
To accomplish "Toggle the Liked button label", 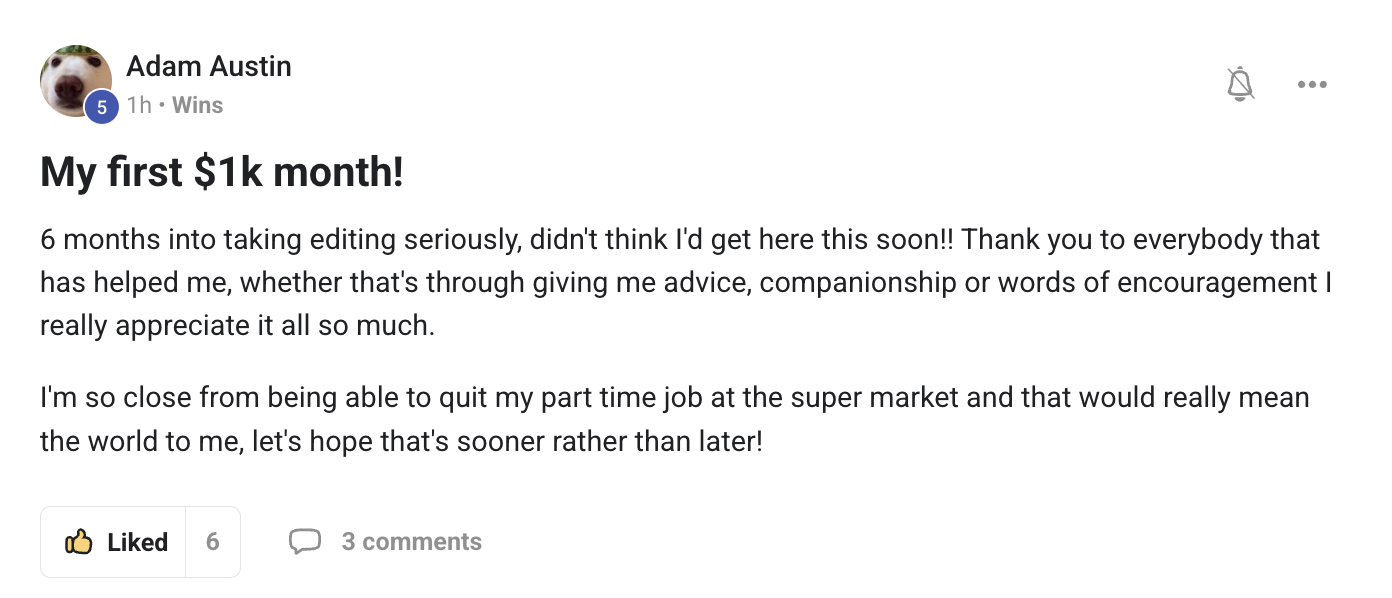I will point(137,542).
